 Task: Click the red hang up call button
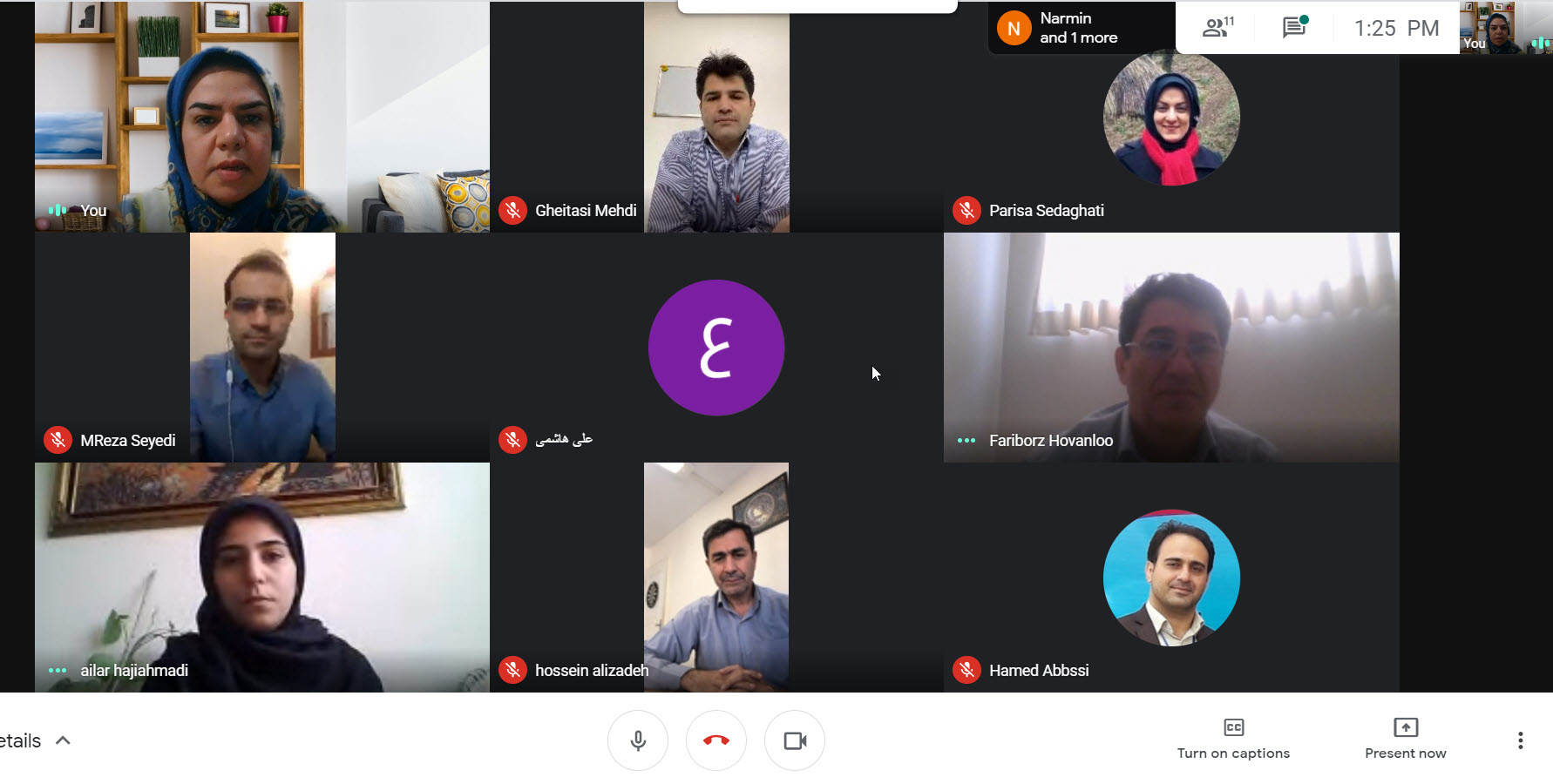click(x=716, y=740)
